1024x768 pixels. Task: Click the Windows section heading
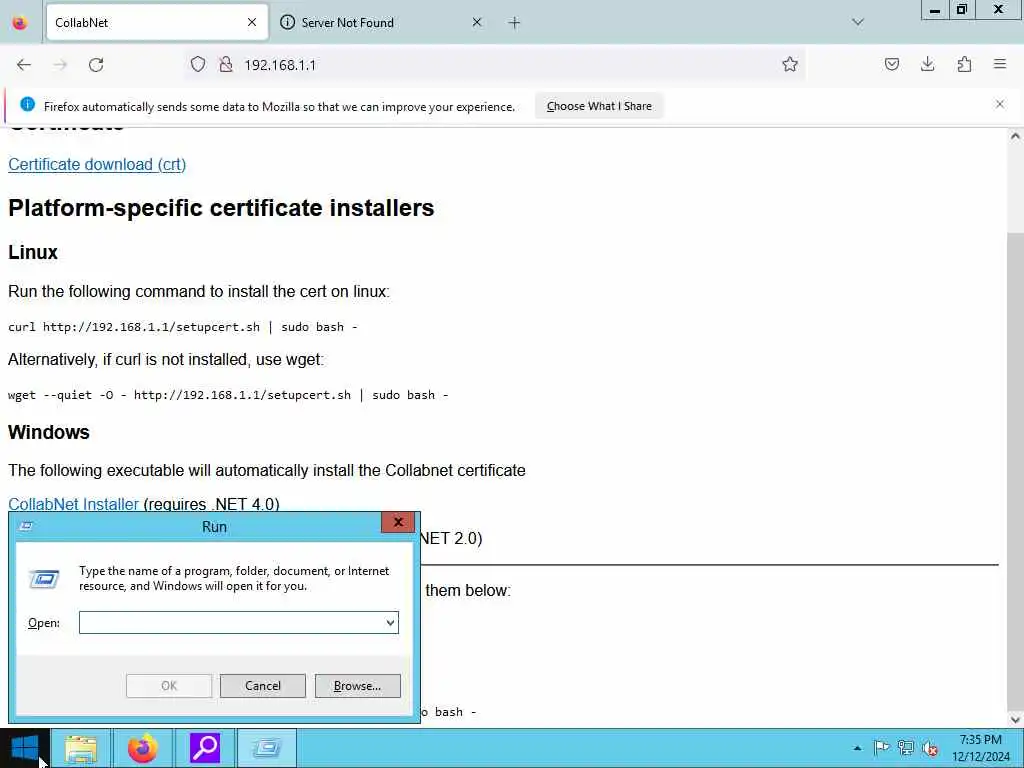[x=49, y=432]
